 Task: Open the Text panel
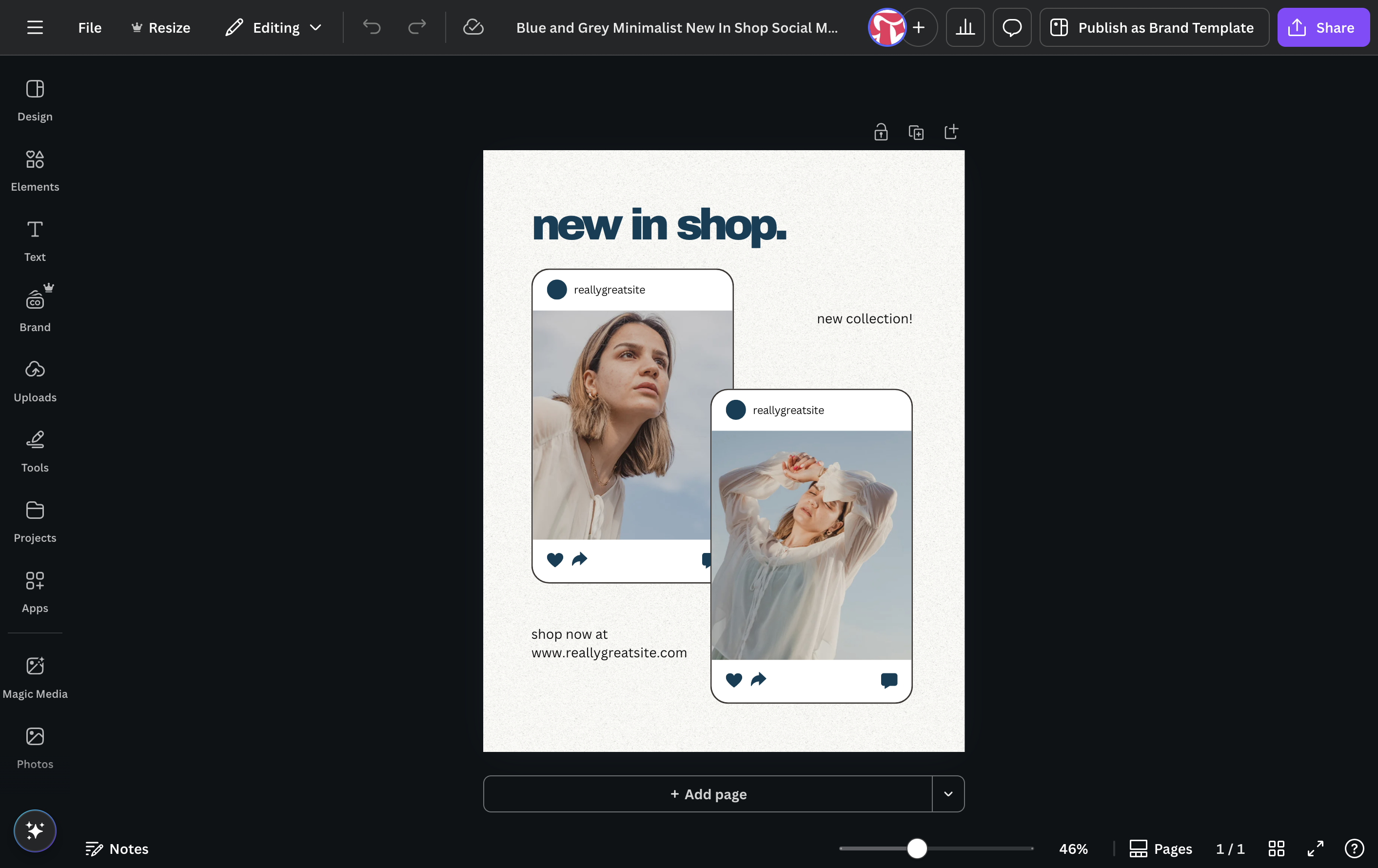(35, 241)
